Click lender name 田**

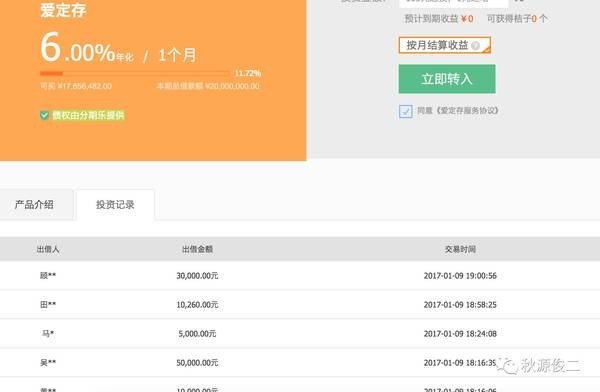[48, 305]
